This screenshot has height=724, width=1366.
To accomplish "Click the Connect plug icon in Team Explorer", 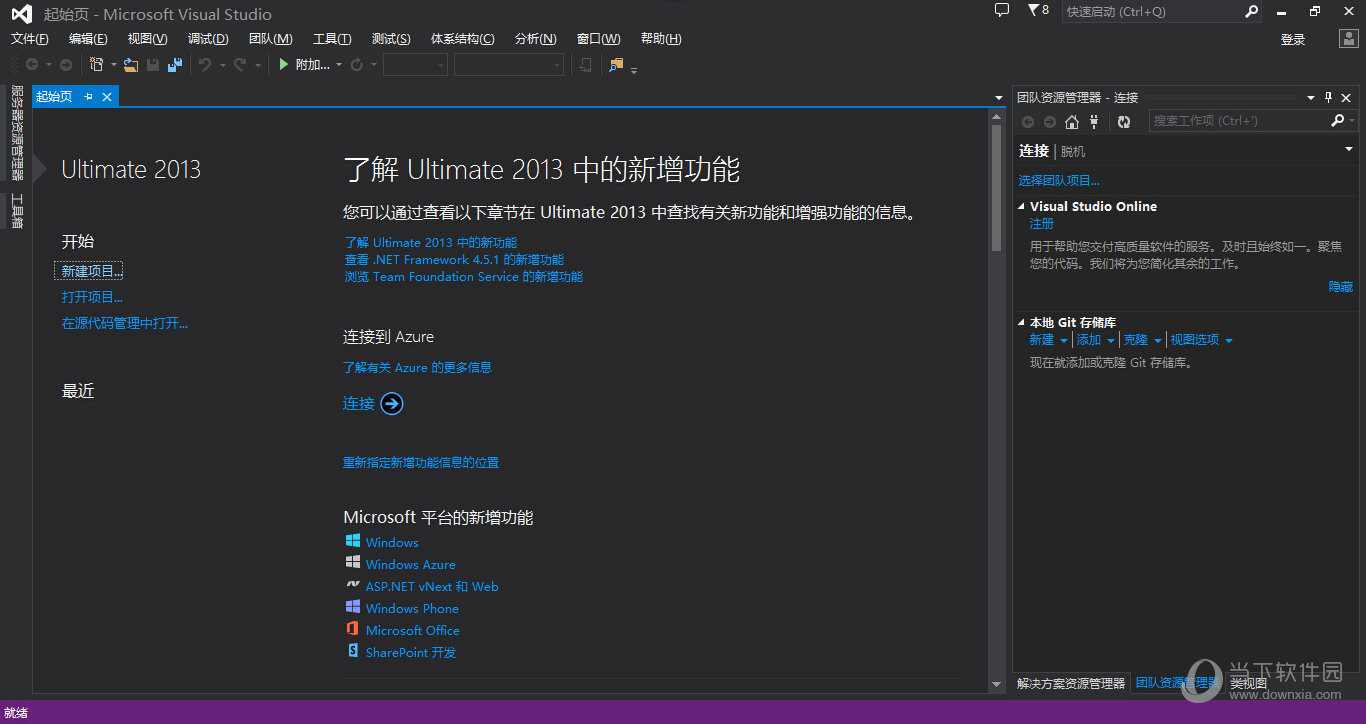I will pos(1094,121).
